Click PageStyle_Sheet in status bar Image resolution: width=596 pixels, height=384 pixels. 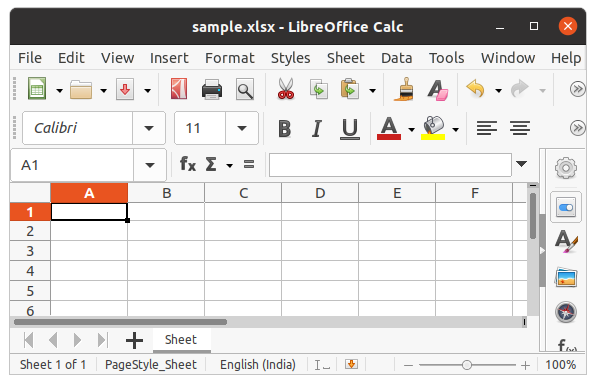coord(151,365)
